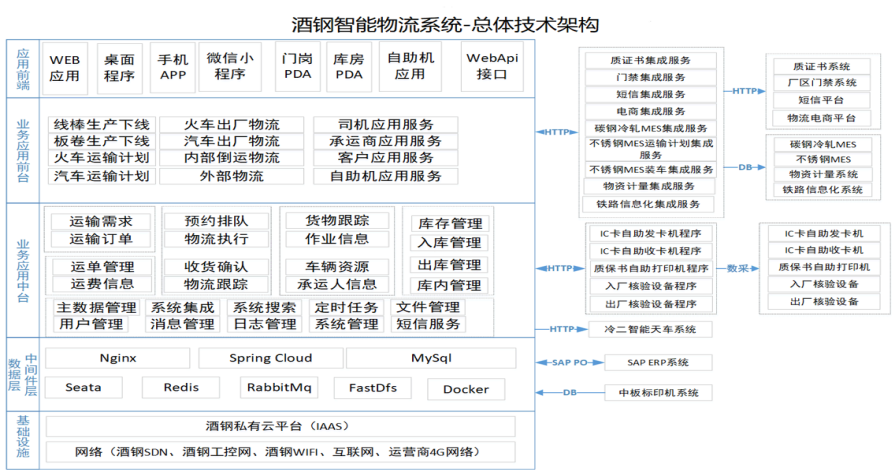Click the 'Docker' box
The height and width of the screenshot is (470, 895).
point(466,389)
